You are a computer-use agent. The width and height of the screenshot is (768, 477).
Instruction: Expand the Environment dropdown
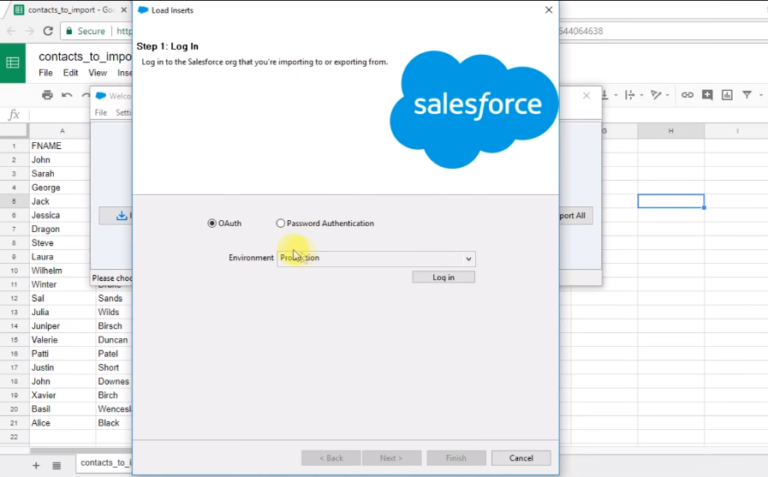[467, 258]
